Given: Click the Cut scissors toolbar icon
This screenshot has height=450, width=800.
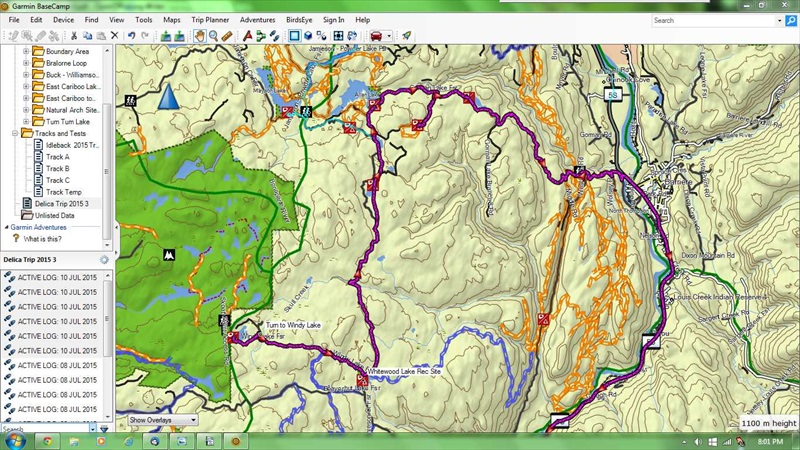Looking at the screenshot, I should pyautogui.click(x=74, y=36).
